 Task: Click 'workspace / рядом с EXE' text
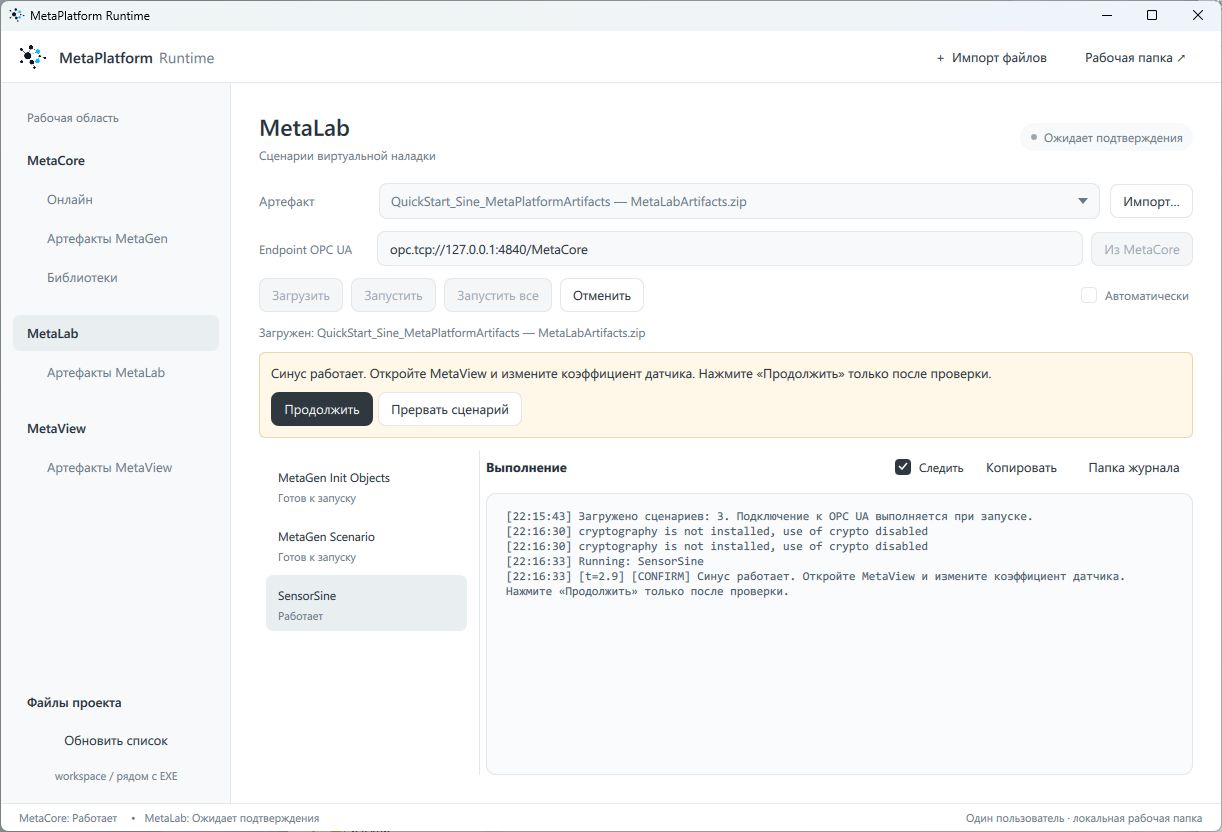[x=116, y=776]
